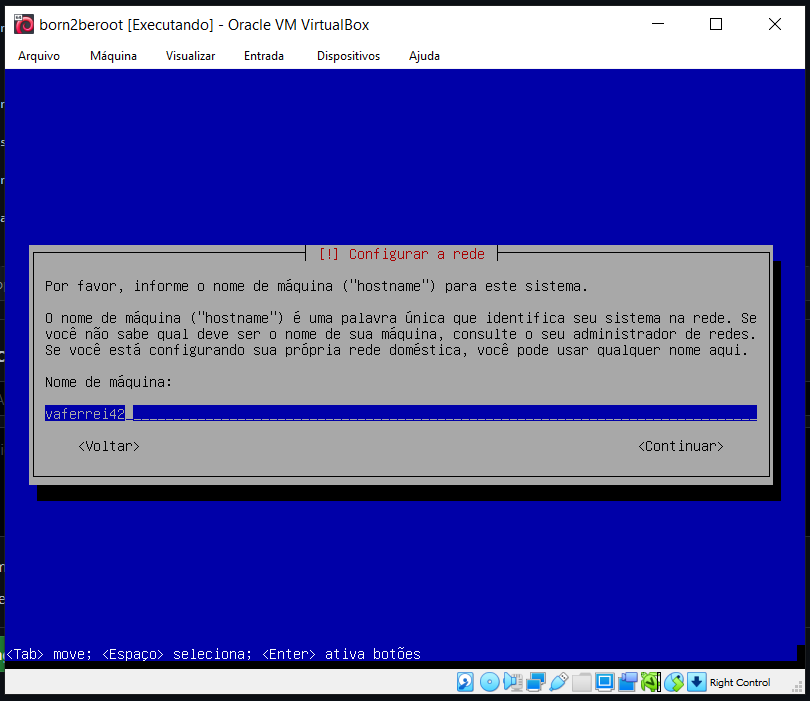Open the Ajuda menu
Screen dimensions: 810x701
click(424, 56)
